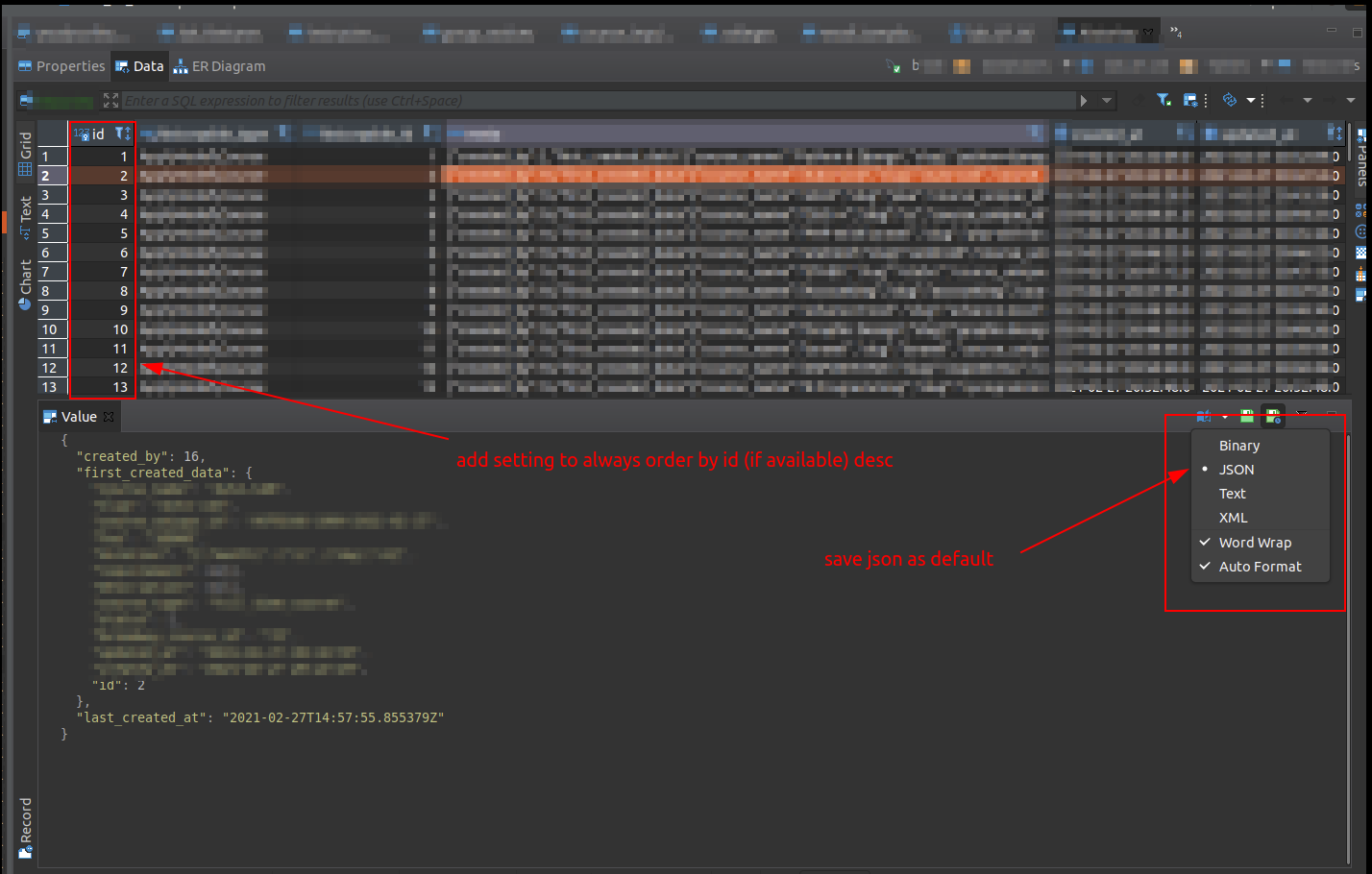
Task: Clear filter with the eraser icon
Action: pos(1139,100)
